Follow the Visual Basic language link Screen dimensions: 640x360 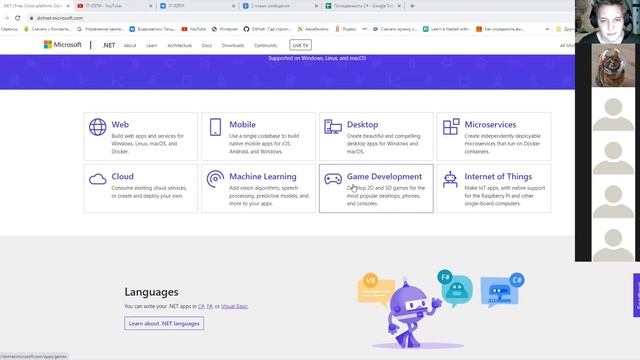coord(234,306)
